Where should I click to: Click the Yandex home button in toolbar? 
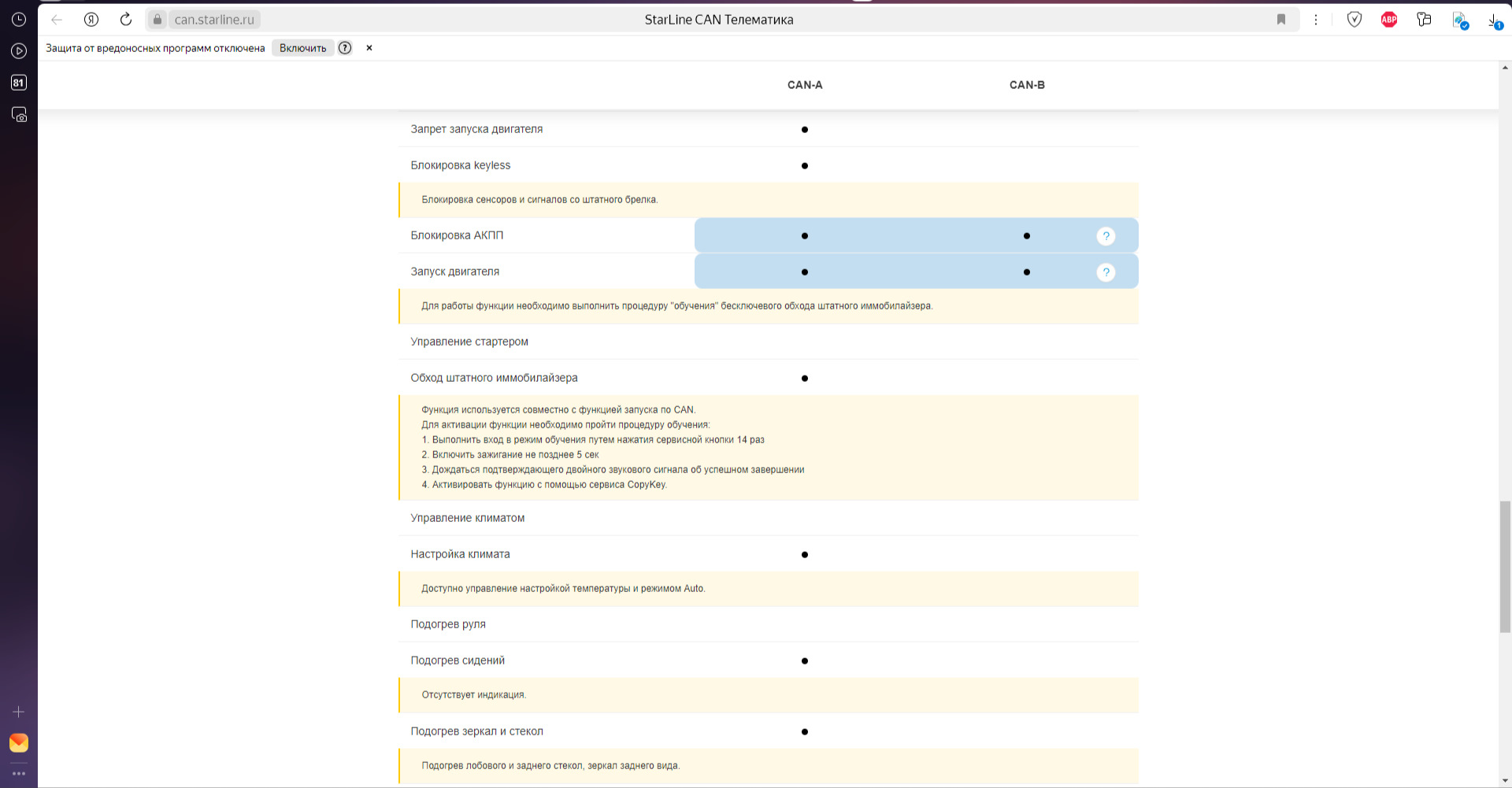[91, 20]
